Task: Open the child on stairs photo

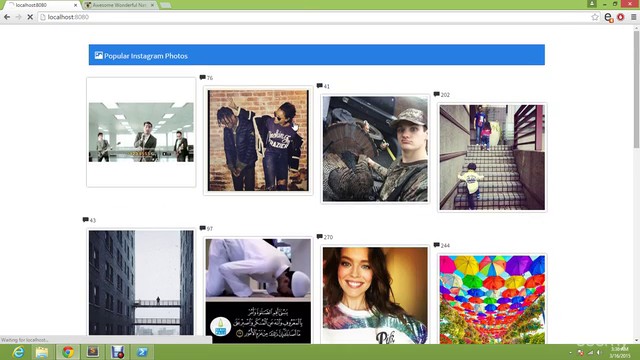Action: click(x=492, y=157)
